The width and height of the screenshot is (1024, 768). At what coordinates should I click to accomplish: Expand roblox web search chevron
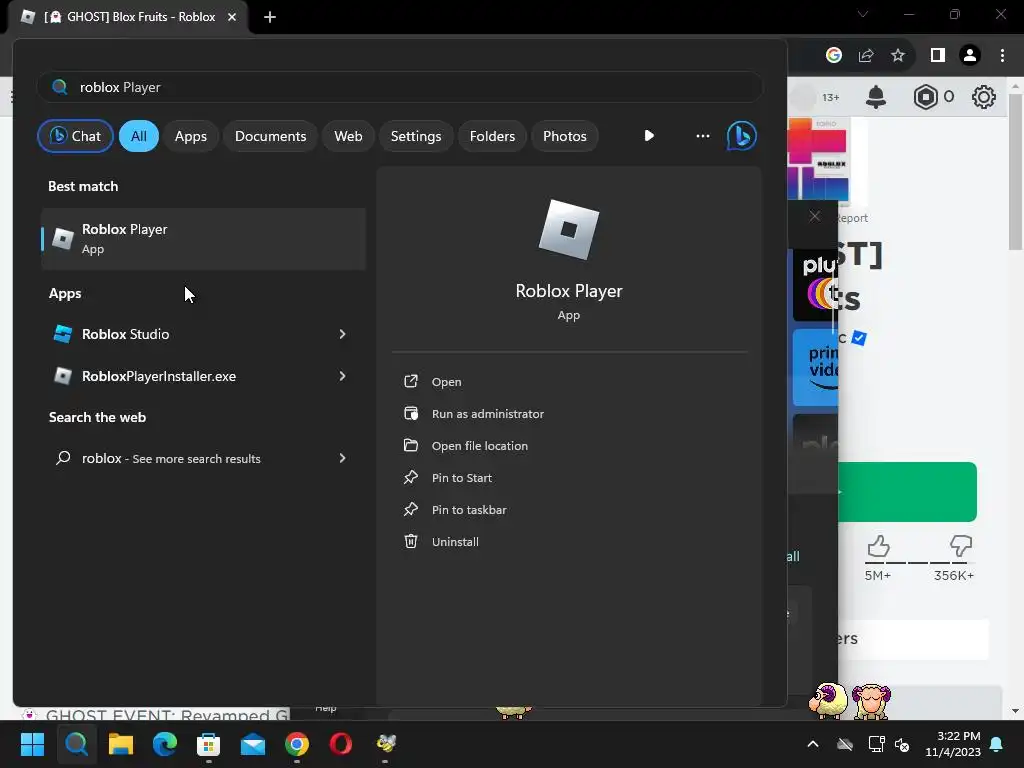(x=342, y=458)
